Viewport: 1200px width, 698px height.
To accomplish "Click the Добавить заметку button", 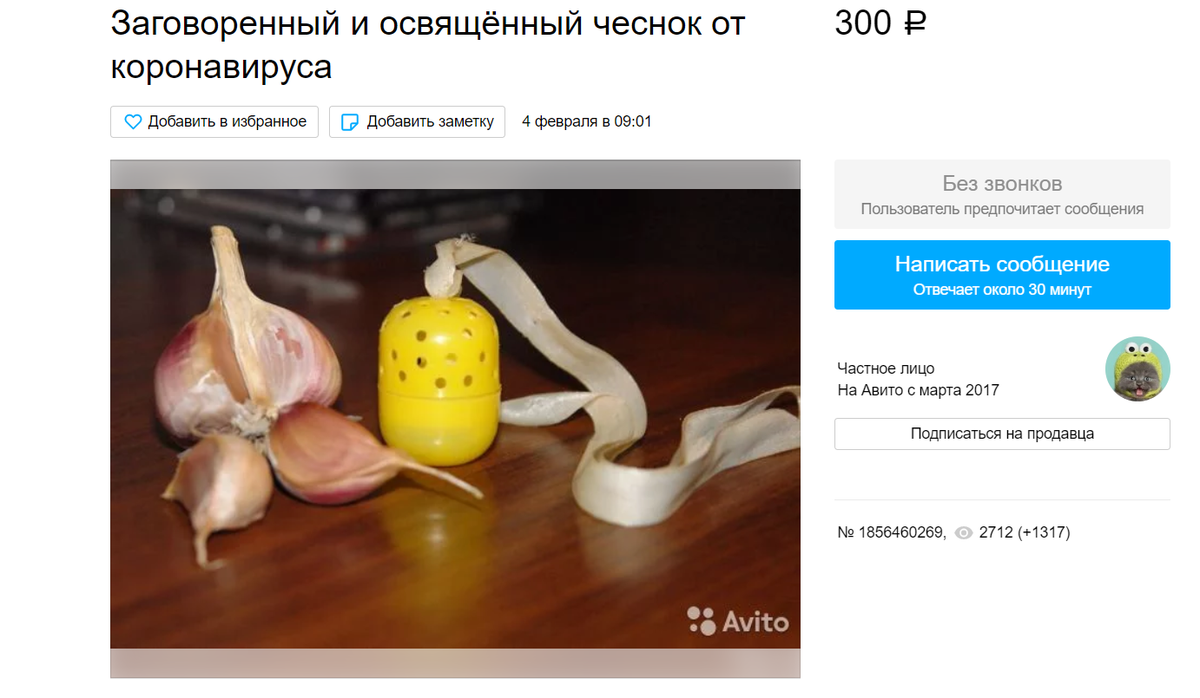I will (x=417, y=122).
